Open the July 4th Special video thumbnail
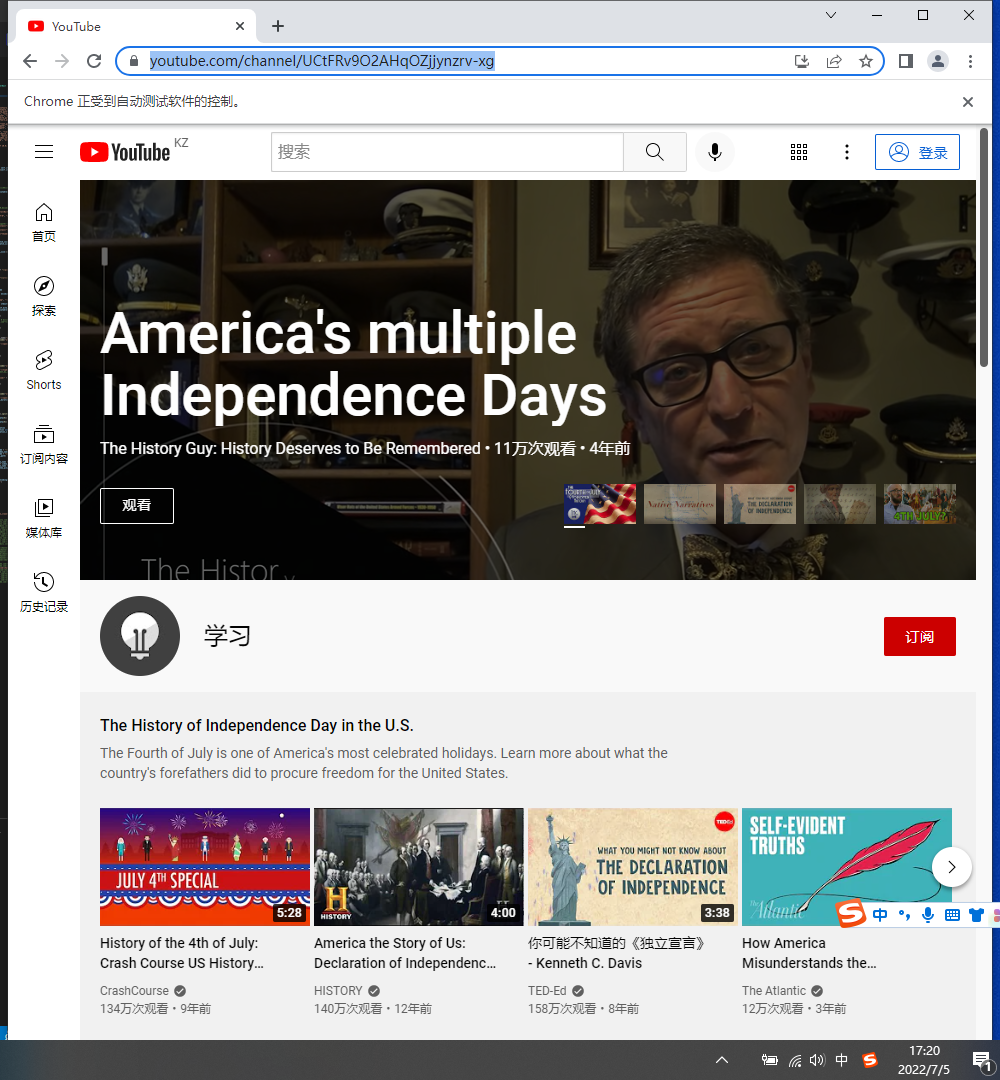 [205, 867]
